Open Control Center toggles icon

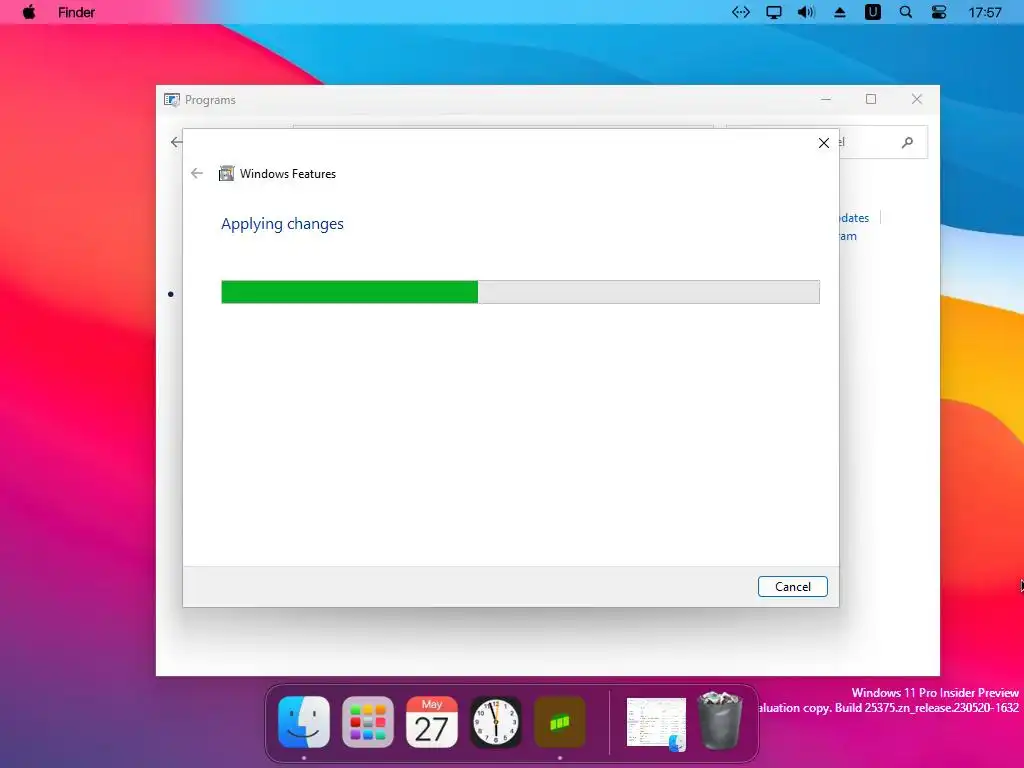pyautogui.click(x=938, y=12)
